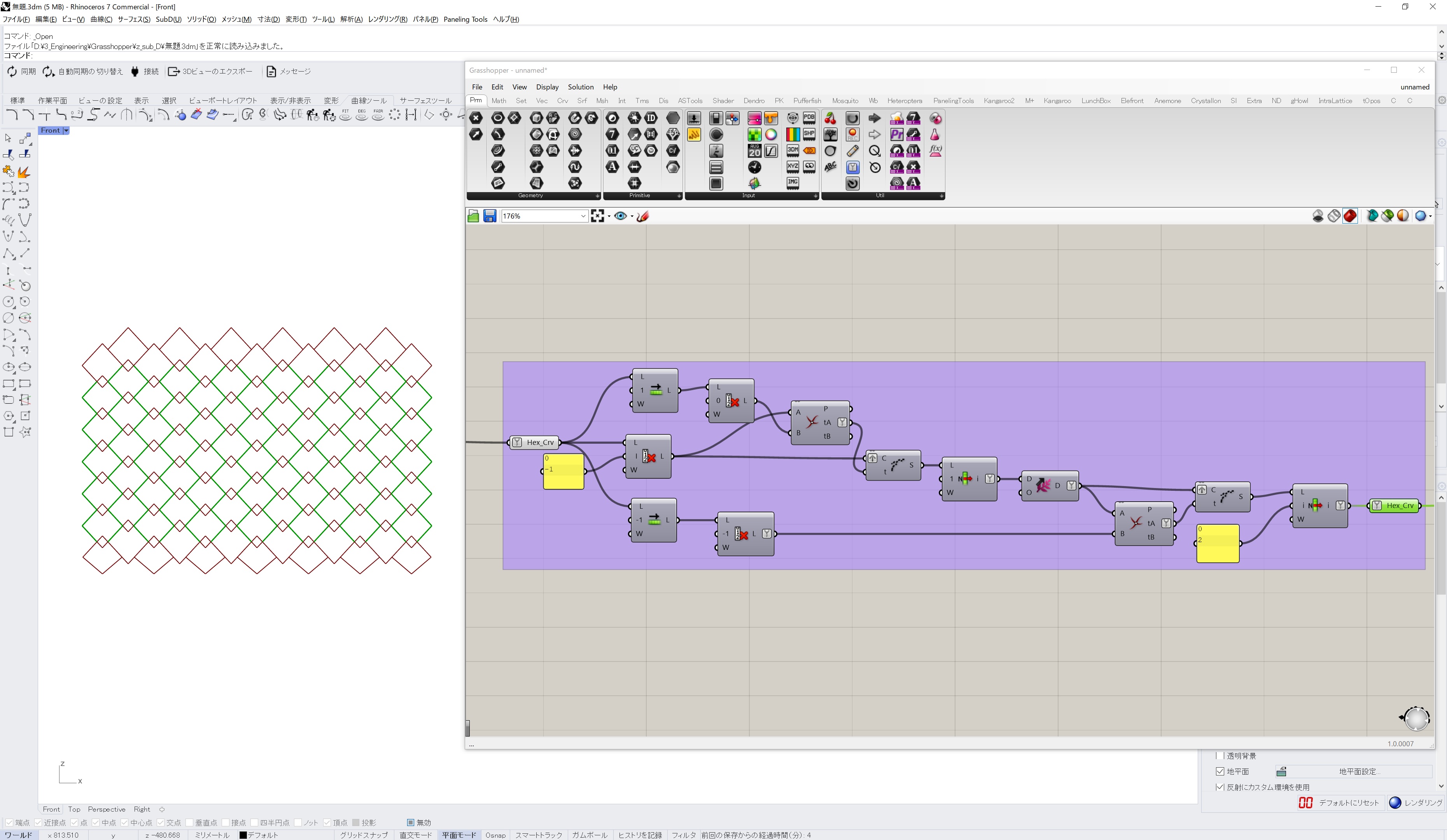Click the Zoom Extents canvas icon

(x=597, y=216)
